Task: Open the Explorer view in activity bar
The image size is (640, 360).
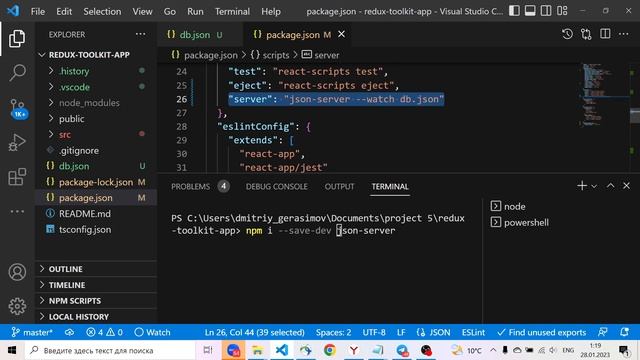Action: (17, 38)
